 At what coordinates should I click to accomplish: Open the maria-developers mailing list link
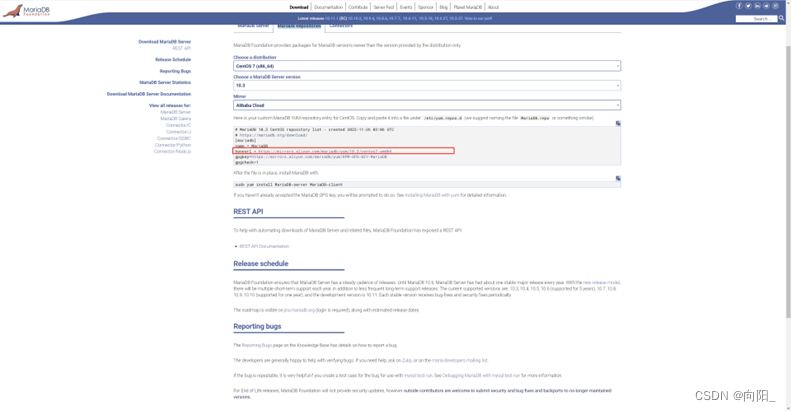pyautogui.click(x=460, y=361)
